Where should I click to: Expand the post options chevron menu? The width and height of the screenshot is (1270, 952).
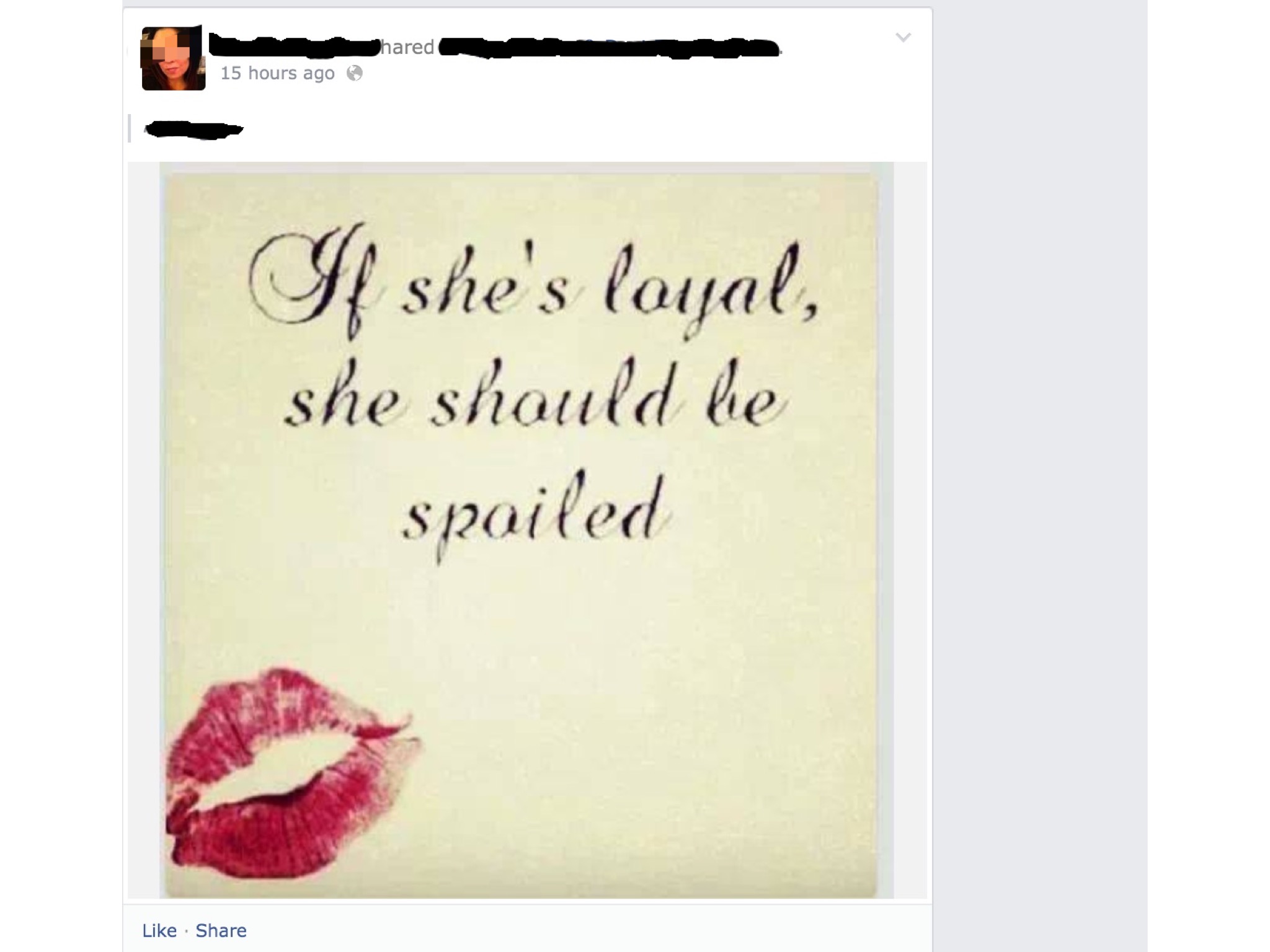(904, 37)
